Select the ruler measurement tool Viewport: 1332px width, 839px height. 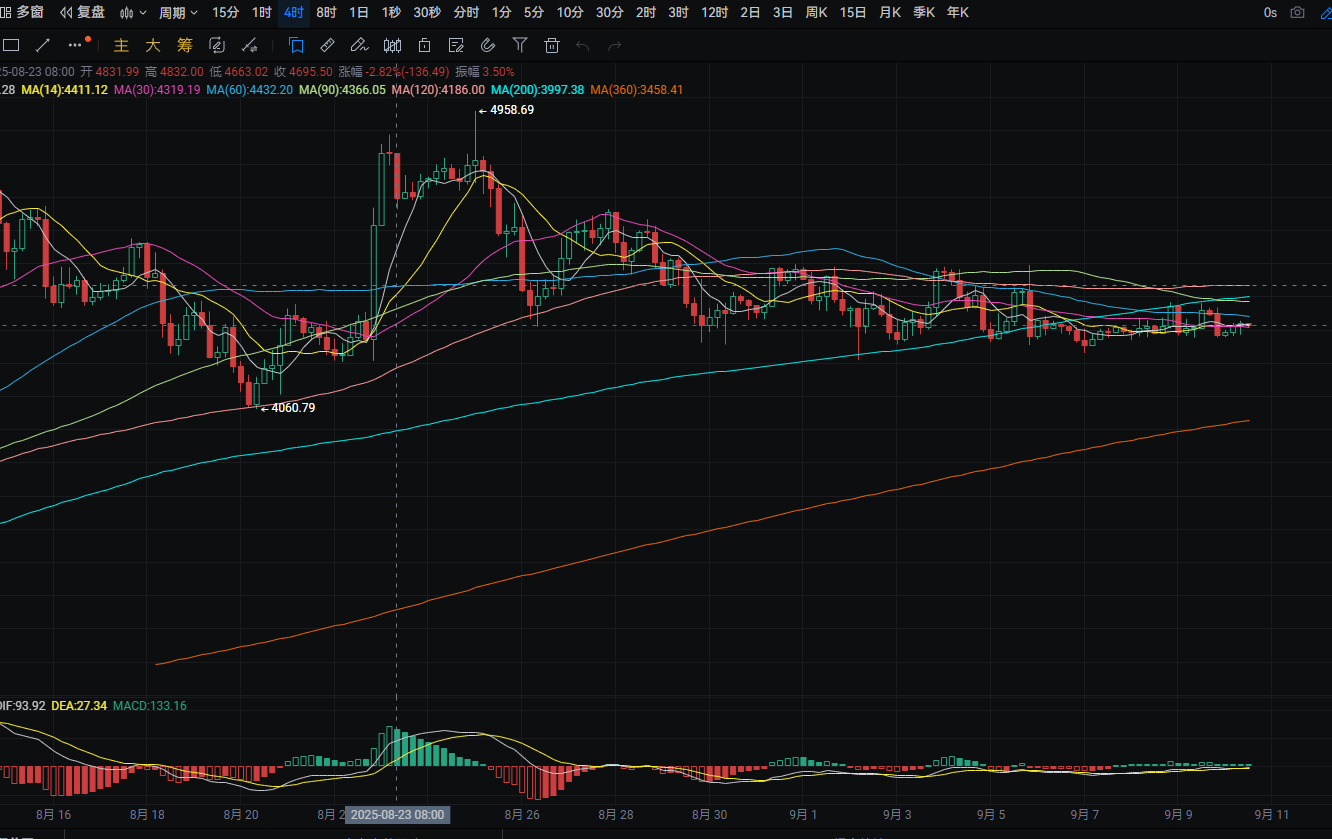[x=327, y=45]
